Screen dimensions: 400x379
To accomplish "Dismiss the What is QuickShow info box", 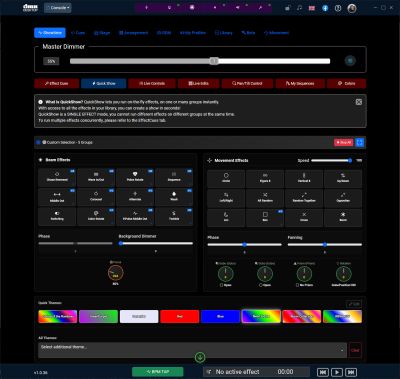I will (x=359, y=102).
